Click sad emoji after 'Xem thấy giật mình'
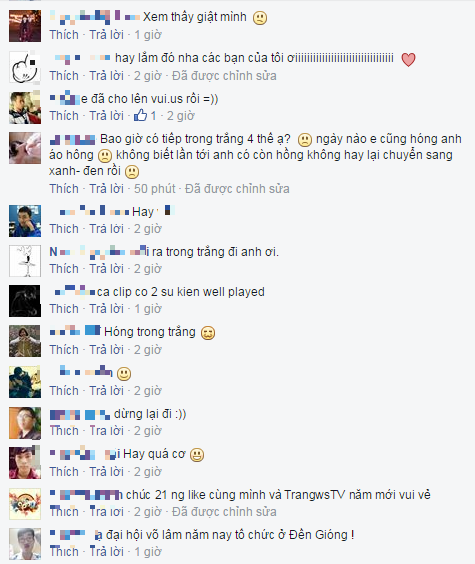475x564 pixels. point(260,18)
